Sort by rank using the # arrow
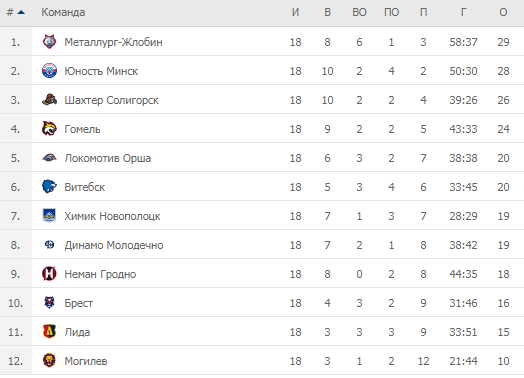Image resolution: width=524 pixels, height=378 pixels. coord(15,12)
